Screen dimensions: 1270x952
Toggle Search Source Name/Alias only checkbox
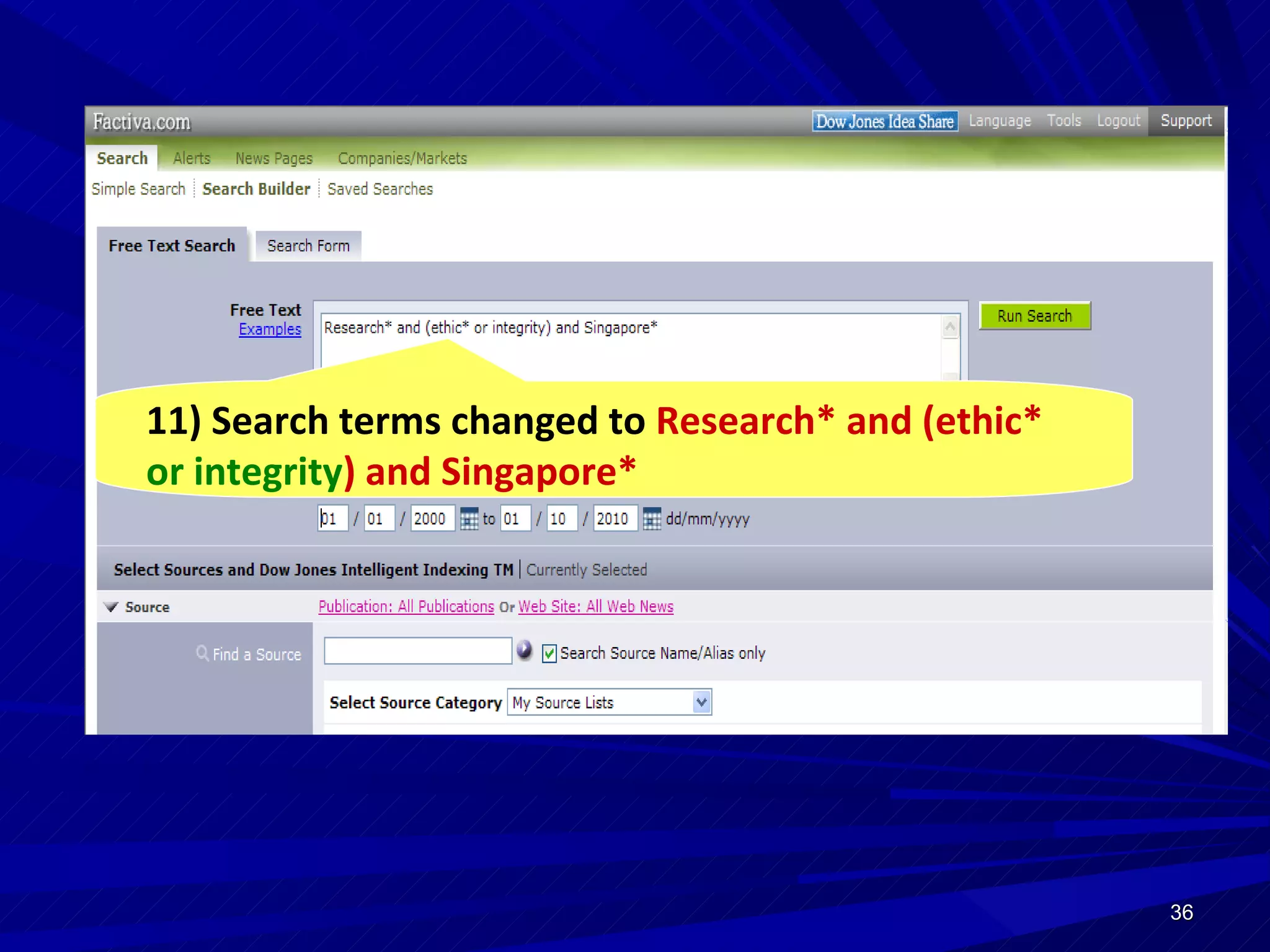pos(549,653)
